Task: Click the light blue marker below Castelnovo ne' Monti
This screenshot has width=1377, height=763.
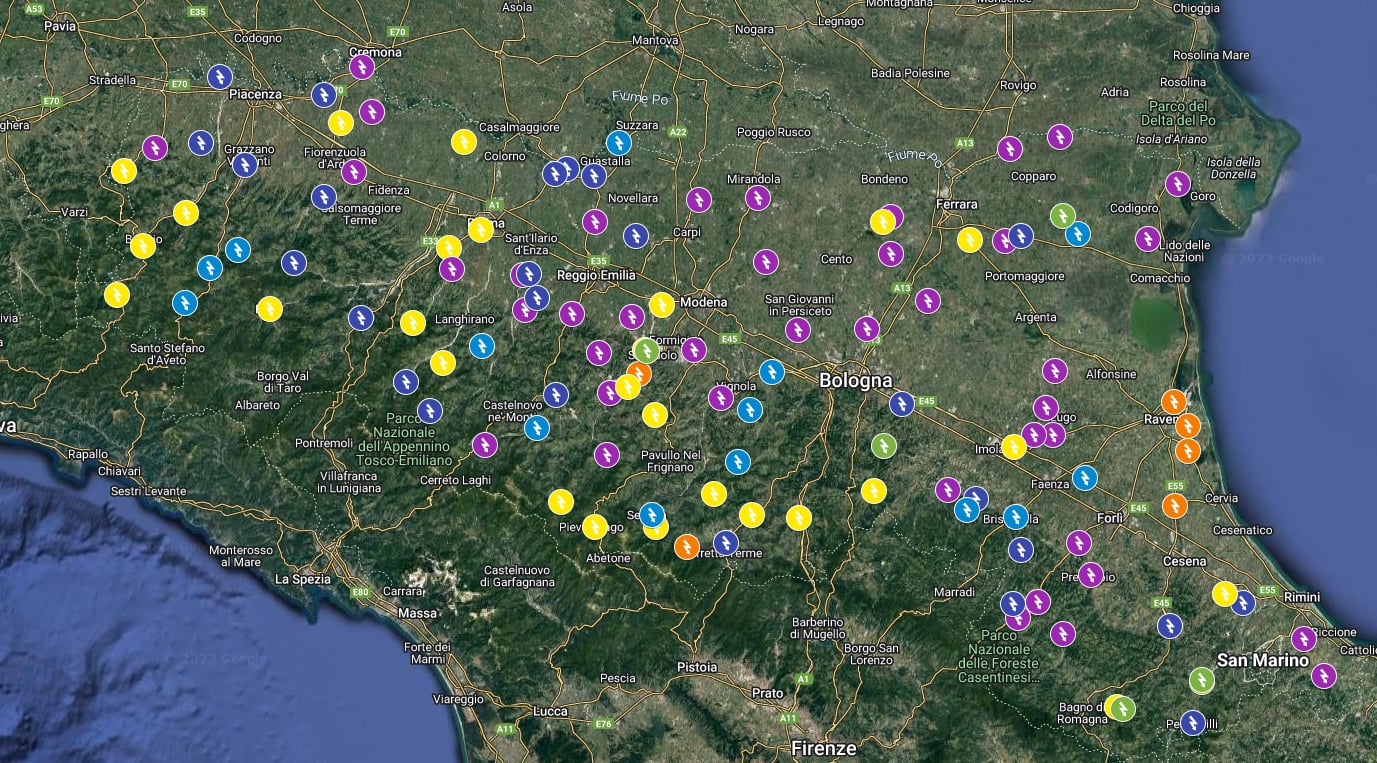Action: click(x=537, y=428)
